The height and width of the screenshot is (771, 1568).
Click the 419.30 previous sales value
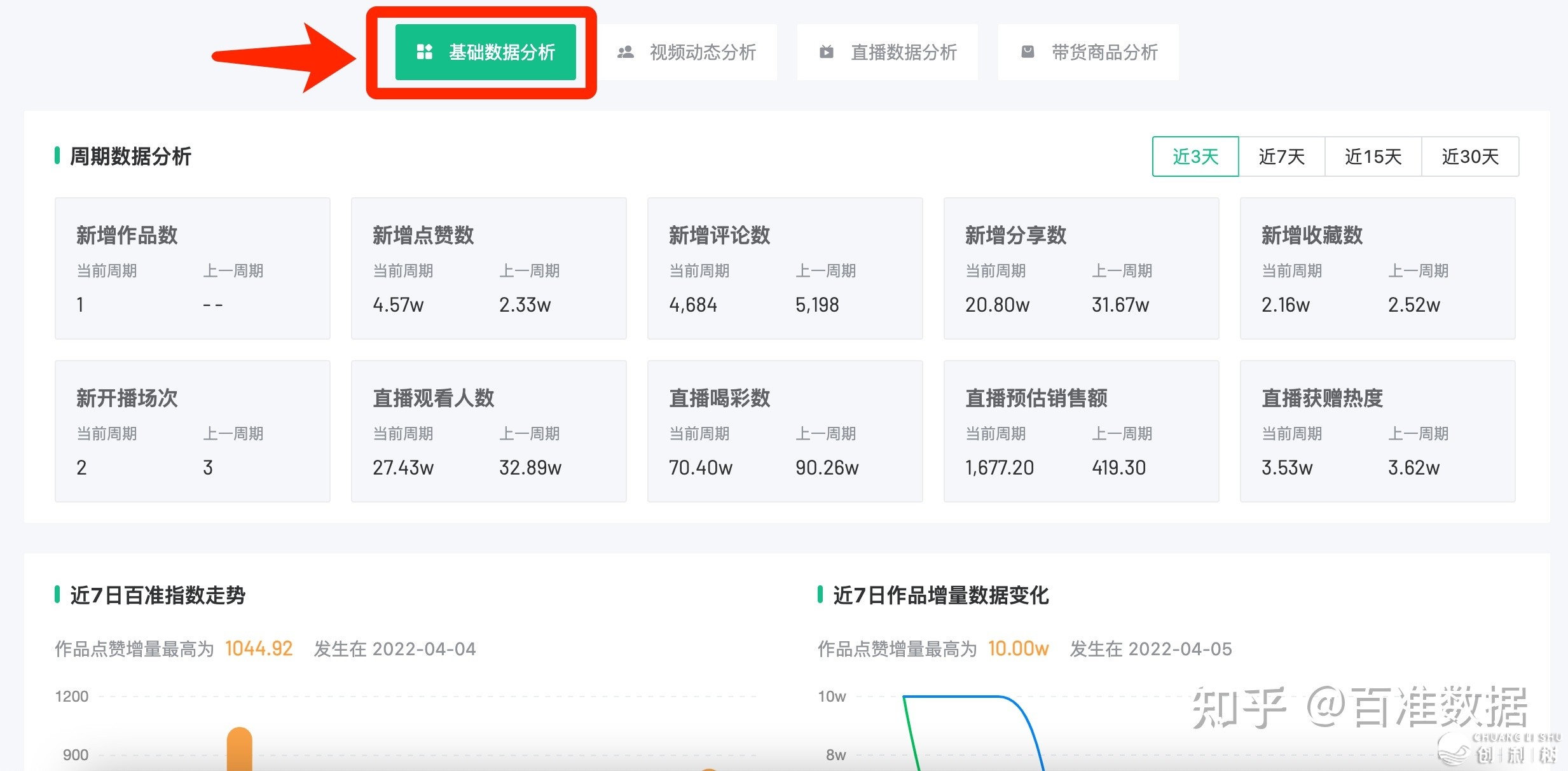click(x=1119, y=468)
